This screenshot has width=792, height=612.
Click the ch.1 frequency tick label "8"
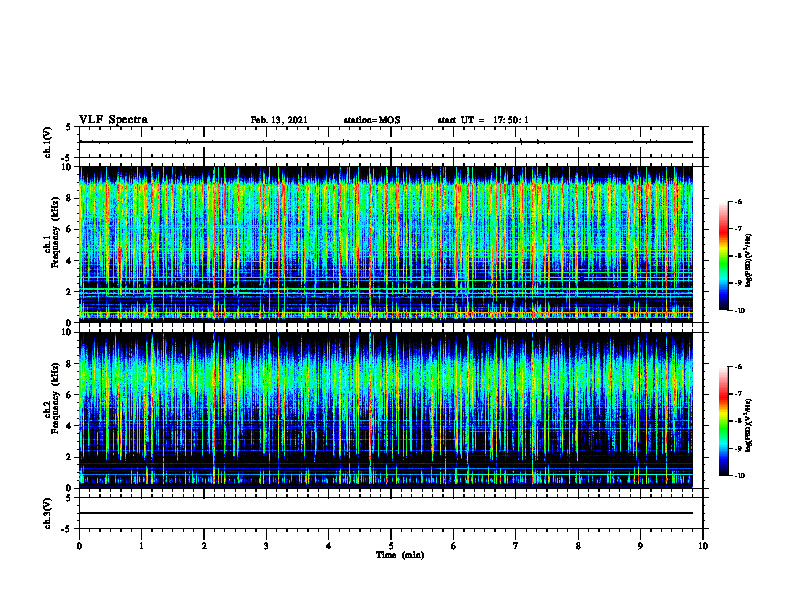coord(70,198)
